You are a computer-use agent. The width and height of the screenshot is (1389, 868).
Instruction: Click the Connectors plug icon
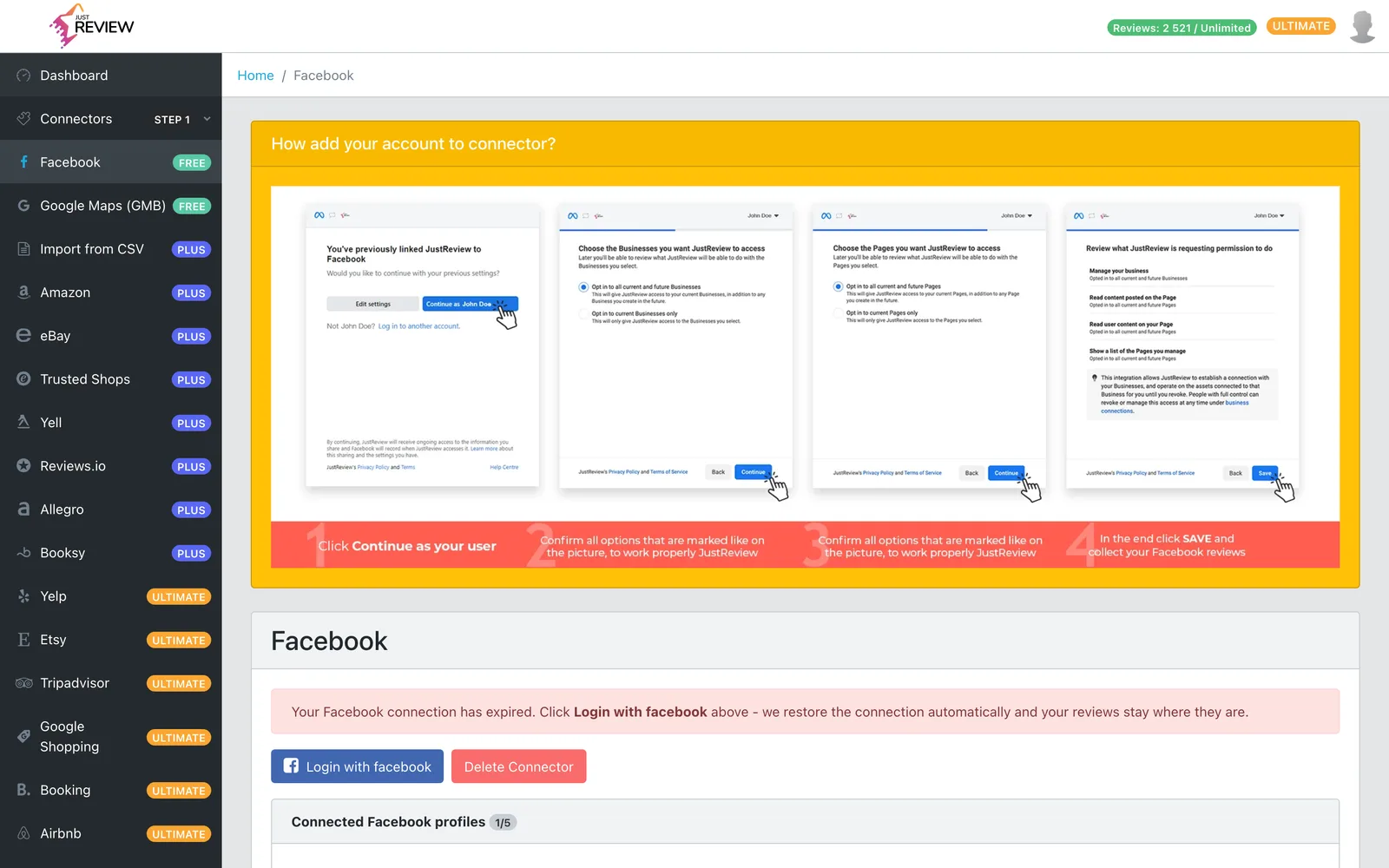click(x=23, y=119)
